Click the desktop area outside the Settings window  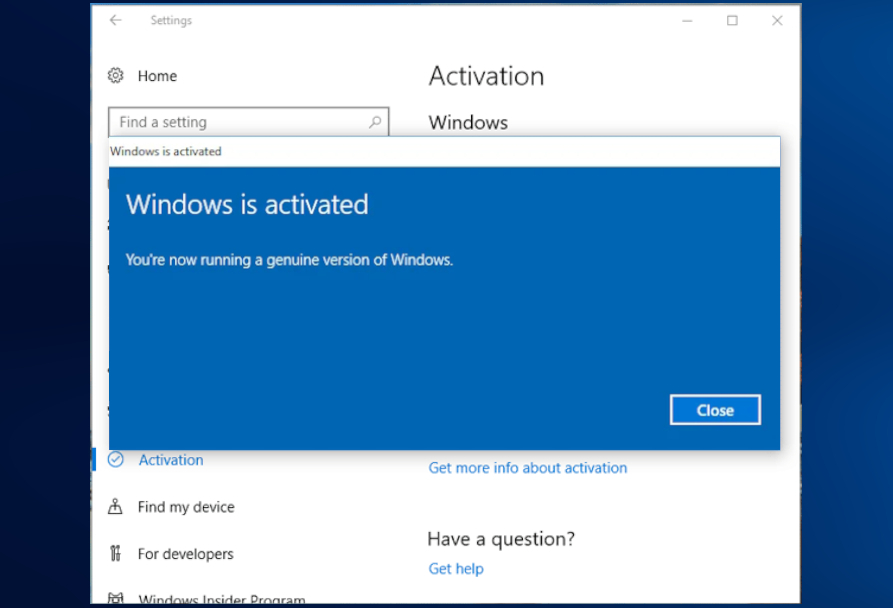(x=45, y=300)
